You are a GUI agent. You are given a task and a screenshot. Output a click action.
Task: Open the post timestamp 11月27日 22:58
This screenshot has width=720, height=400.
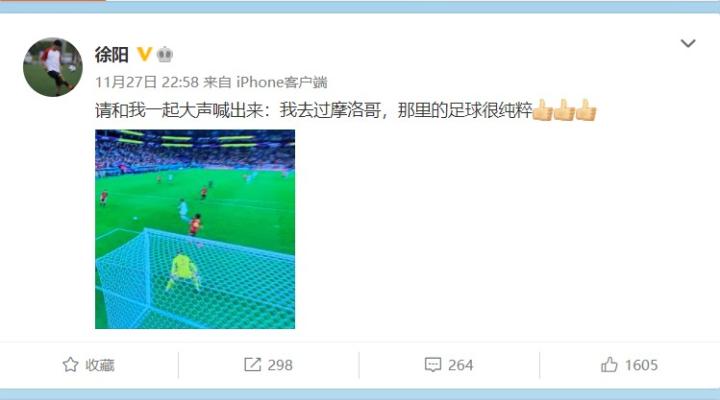(147, 82)
